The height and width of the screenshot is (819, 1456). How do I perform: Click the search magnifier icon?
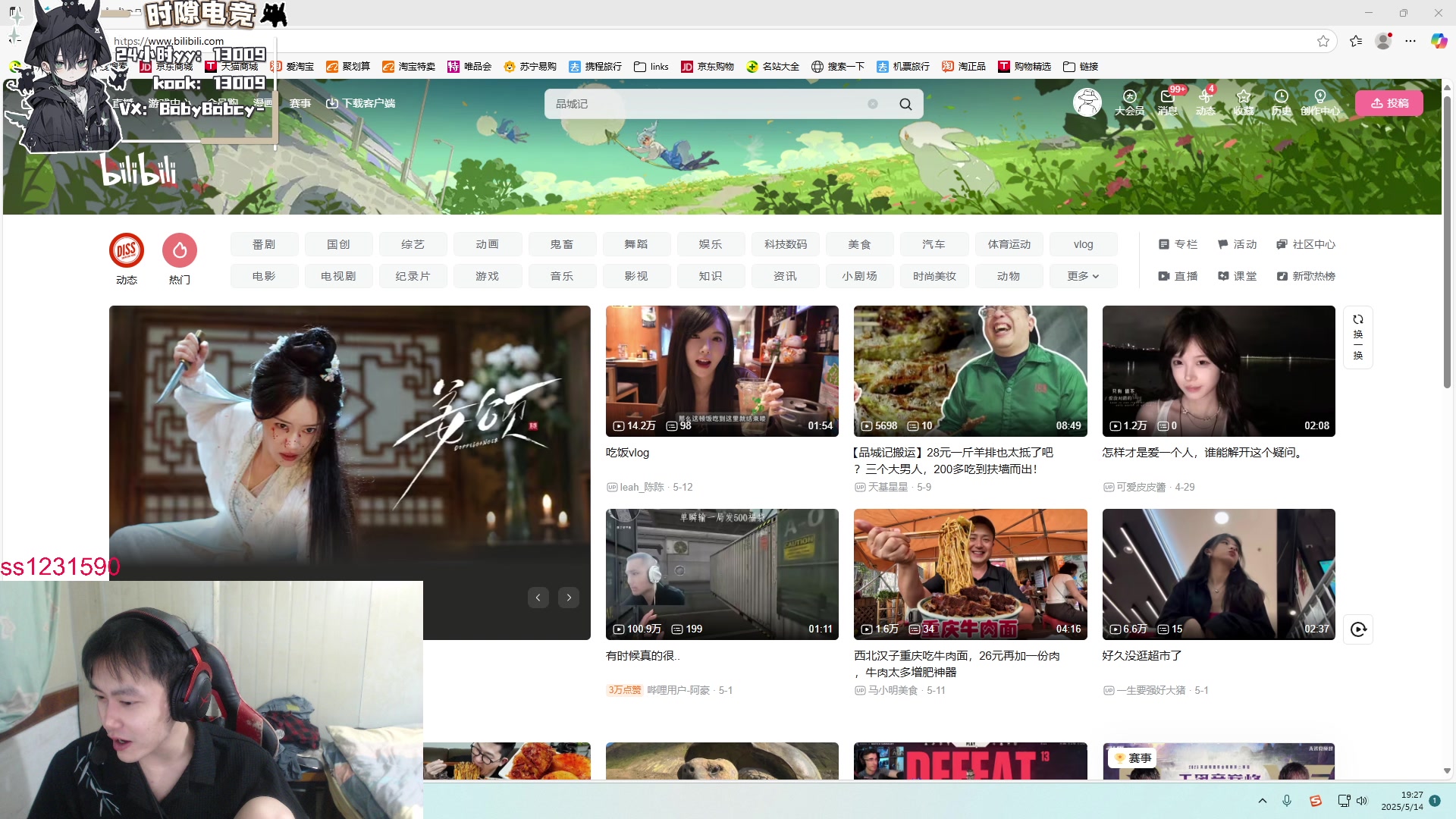[x=905, y=104]
